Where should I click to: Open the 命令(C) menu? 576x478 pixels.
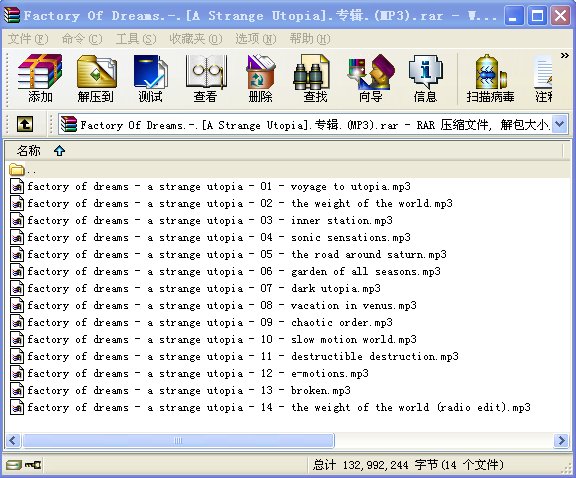tap(82, 39)
